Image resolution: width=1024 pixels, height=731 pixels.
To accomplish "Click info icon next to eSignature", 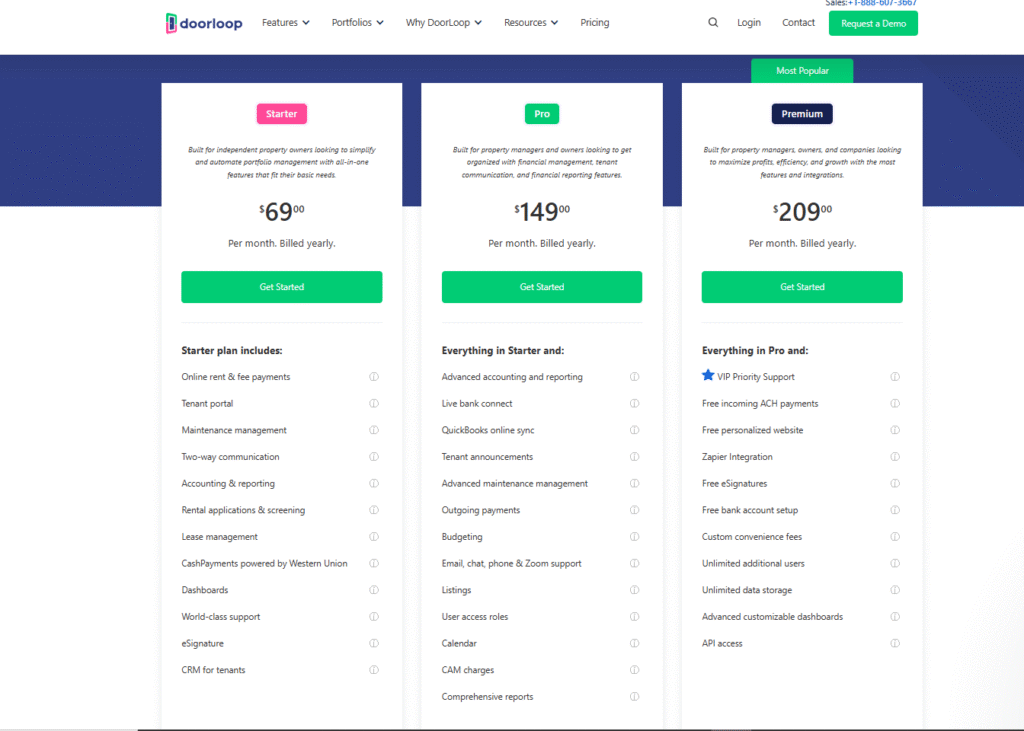I will pos(374,644).
